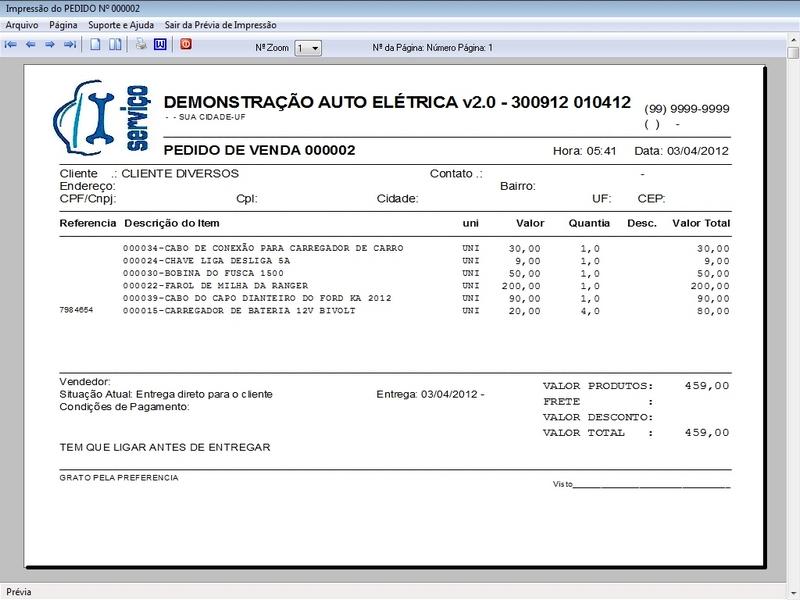The width and height of the screenshot is (800, 600).
Task: Click 'Prévia' status bar text
Action: pyautogui.click(x=19, y=592)
